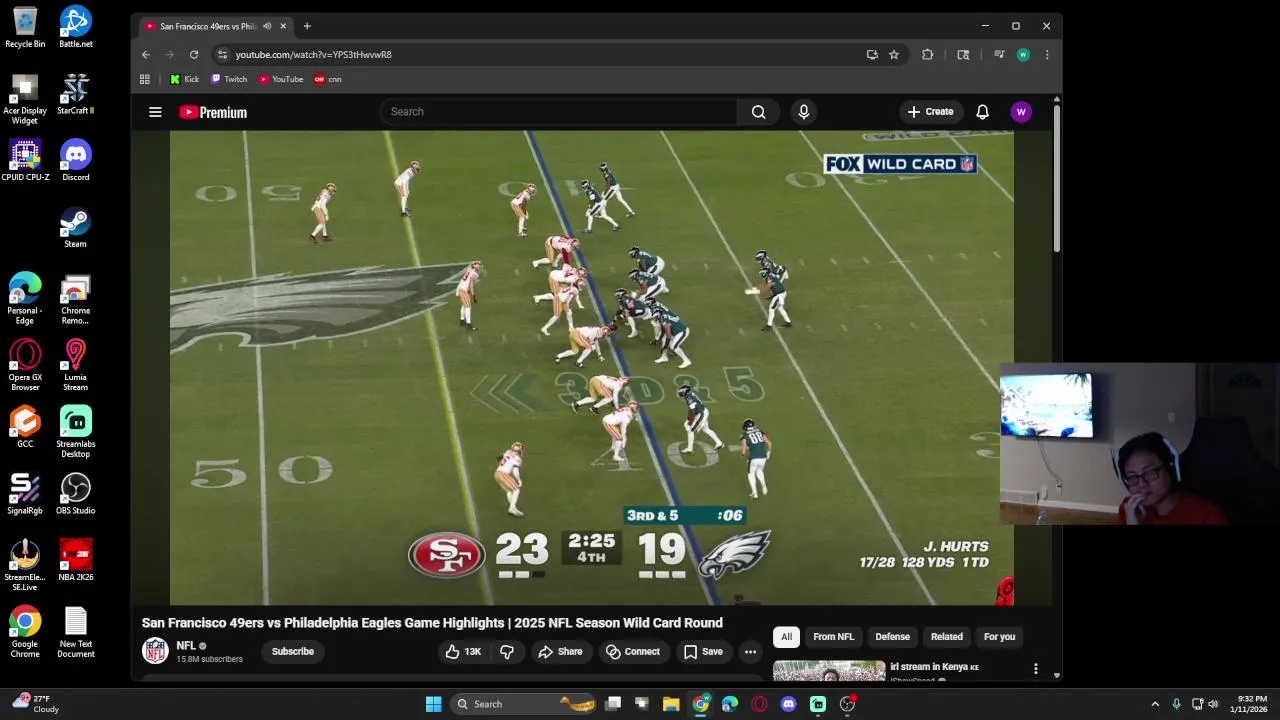Click the YouTube search magnifier button
The height and width of the screenshot is (720, 1280).
click(x=758, y=112)
